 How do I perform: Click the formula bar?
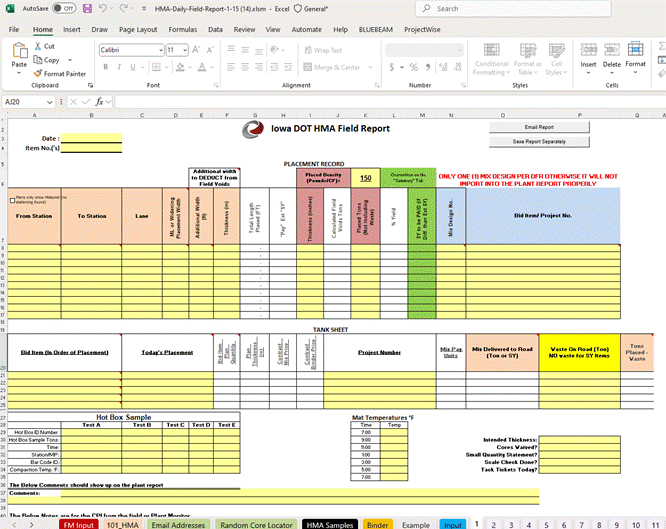pyautogui.click(x=390, y=102)
